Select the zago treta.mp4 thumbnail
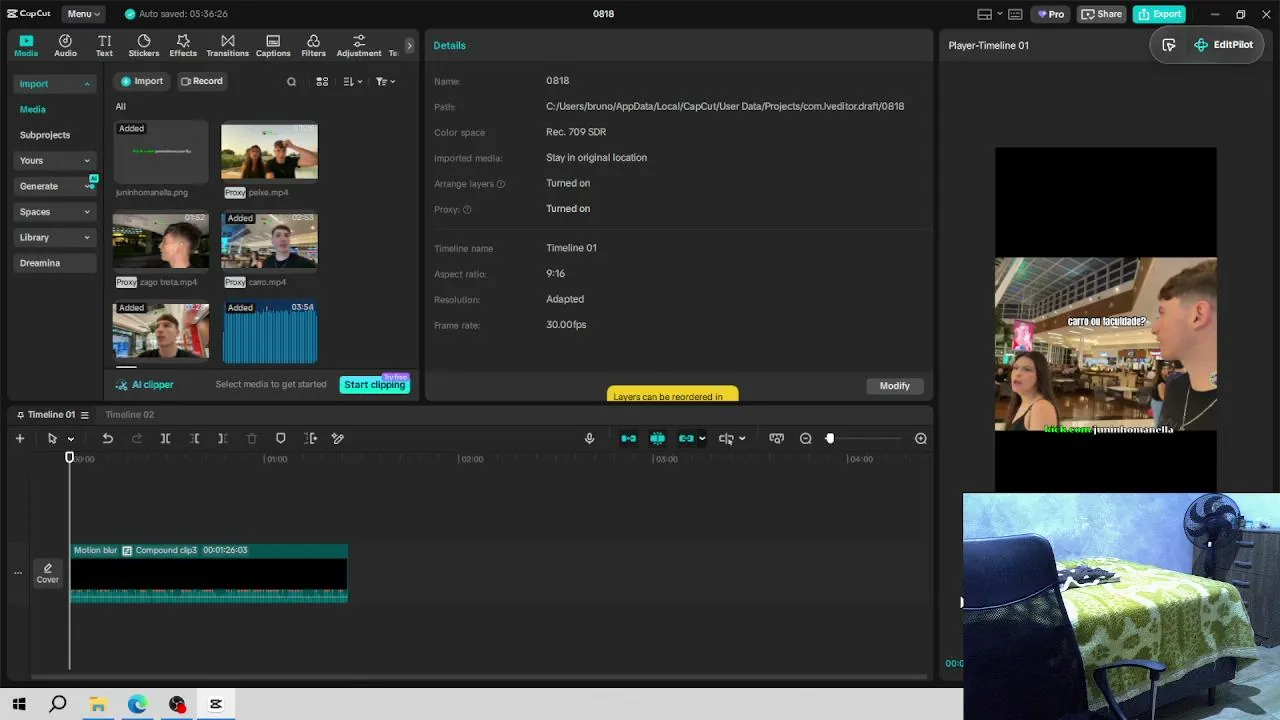Screen dimensions: 1280x720 click(161, 240)
